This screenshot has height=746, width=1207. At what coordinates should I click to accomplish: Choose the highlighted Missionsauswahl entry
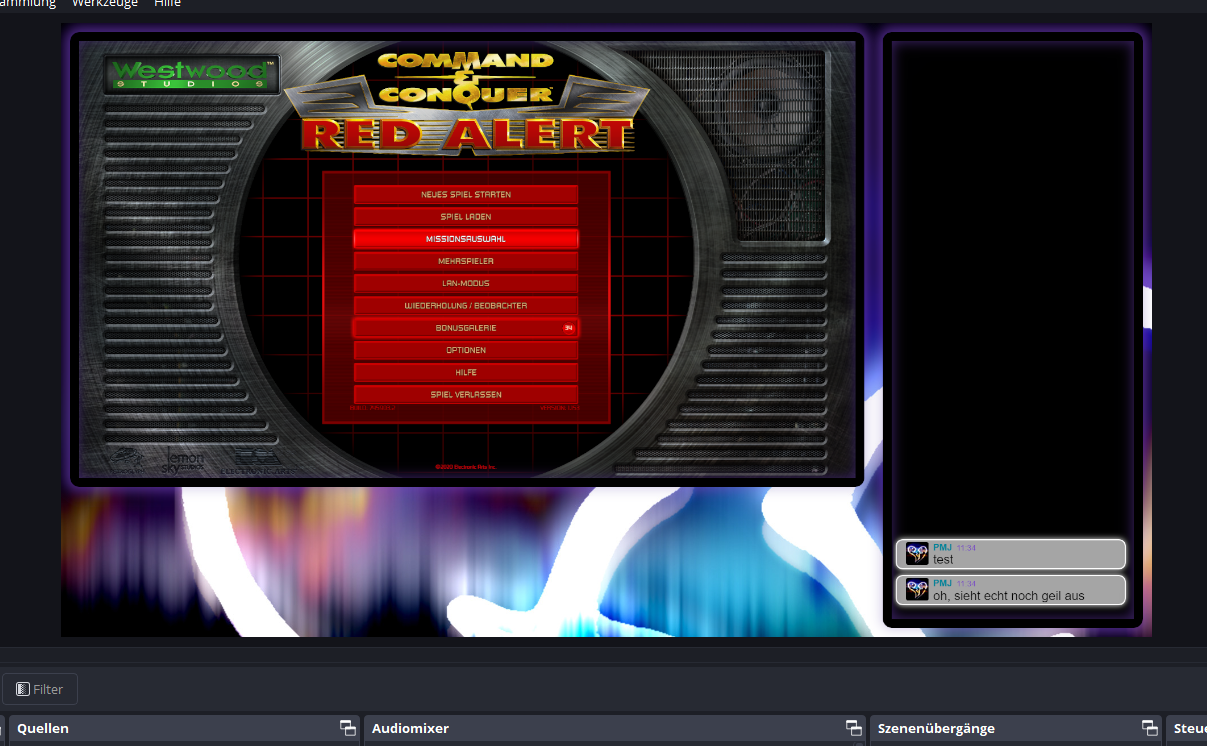[466, 239]
